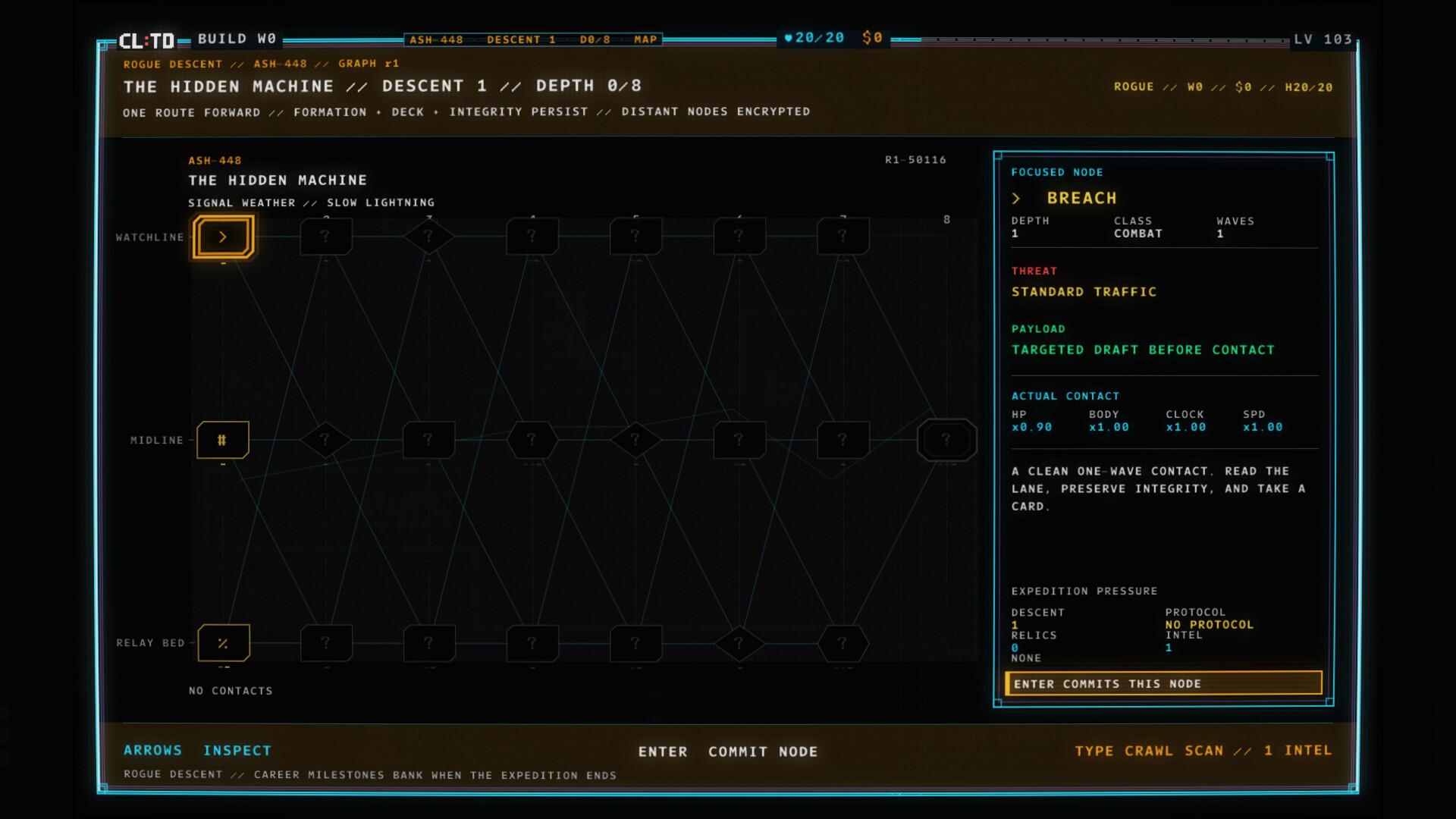Inspect the Watchline unknown node at depth 4
The height and width of the screenshot is (819, 1456).
coord(532,237)
